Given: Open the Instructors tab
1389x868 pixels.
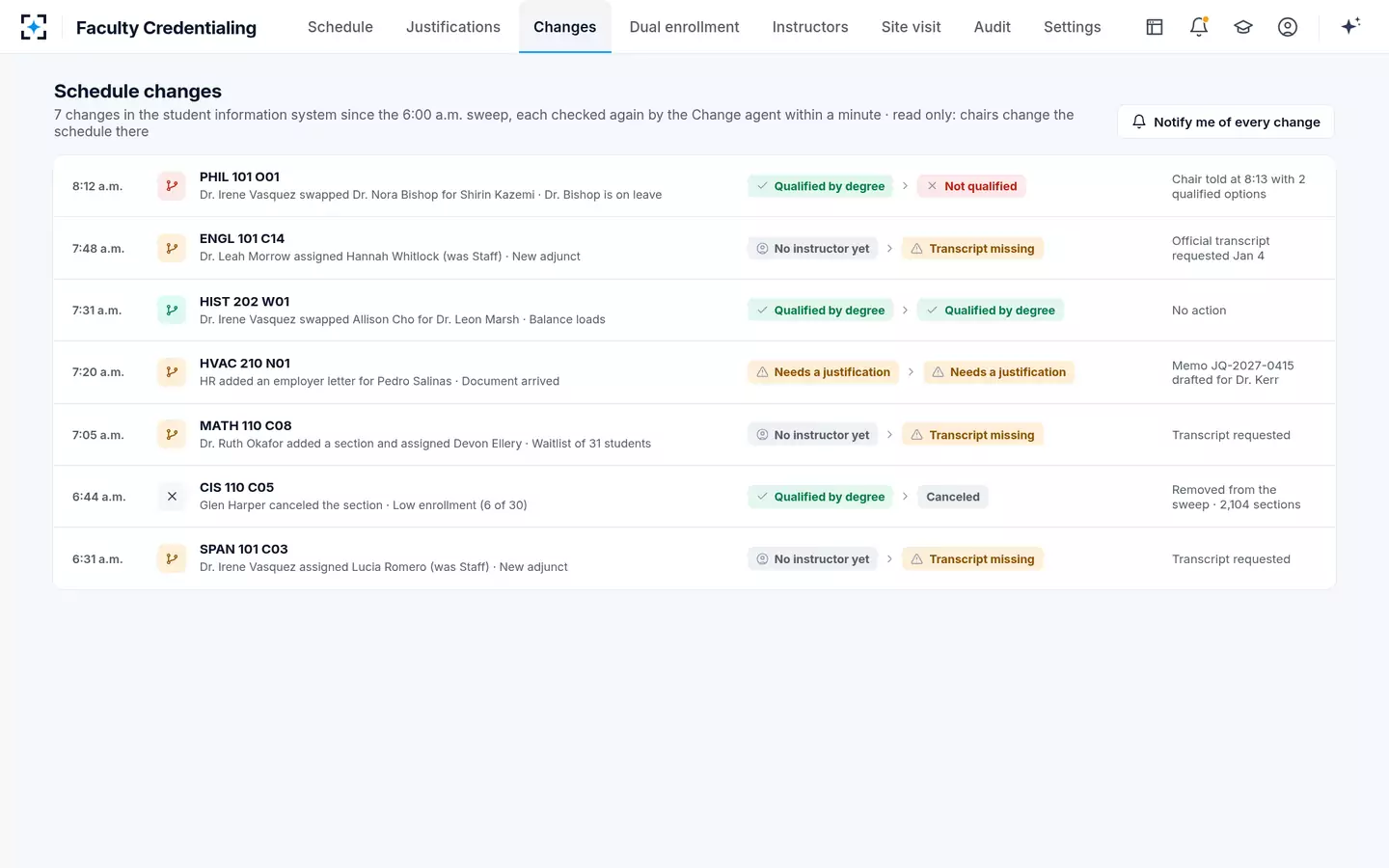Looking at the screenshot, I should point(810,27).
